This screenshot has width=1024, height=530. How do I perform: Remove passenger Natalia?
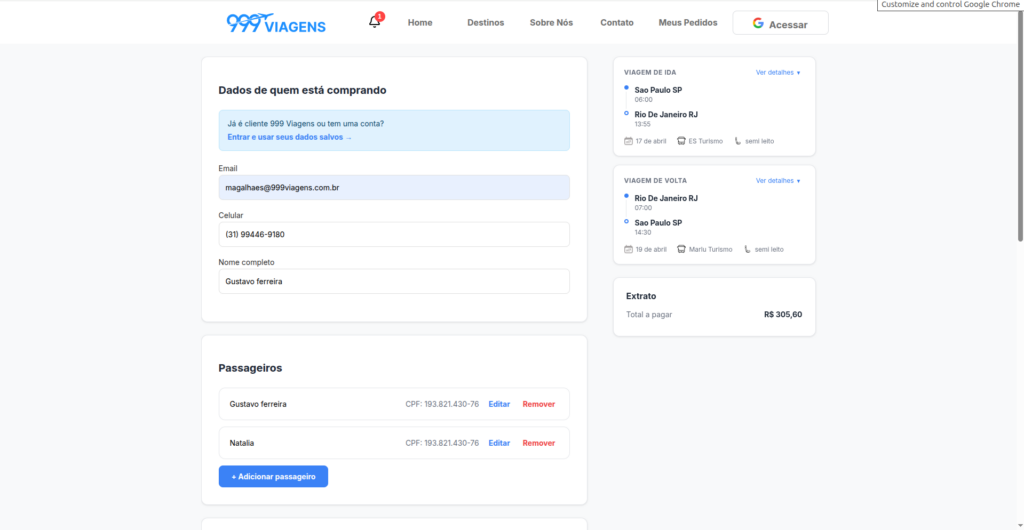coord(538,443)
